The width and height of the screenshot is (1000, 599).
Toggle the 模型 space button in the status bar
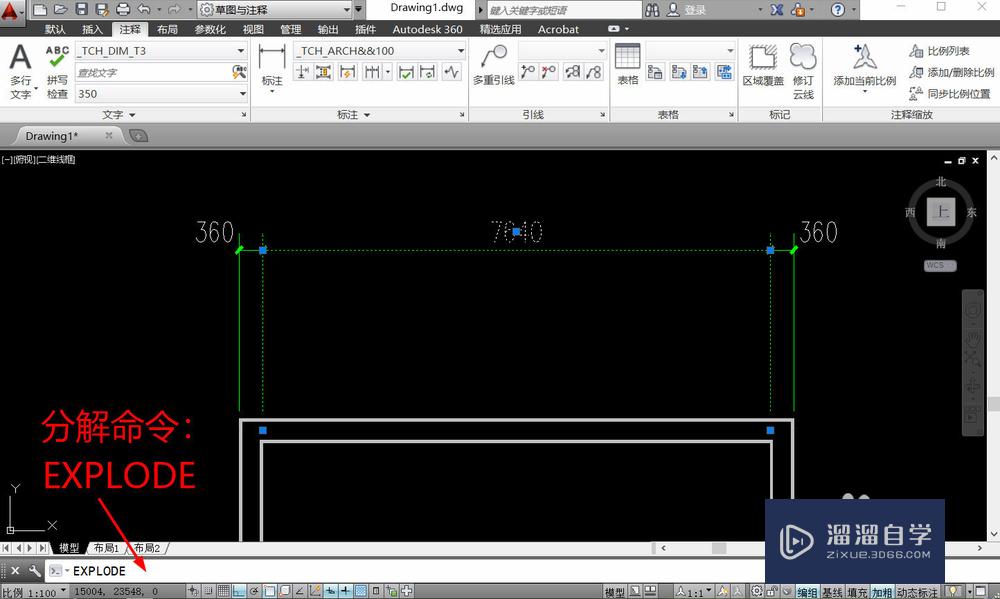pos(614,593)
